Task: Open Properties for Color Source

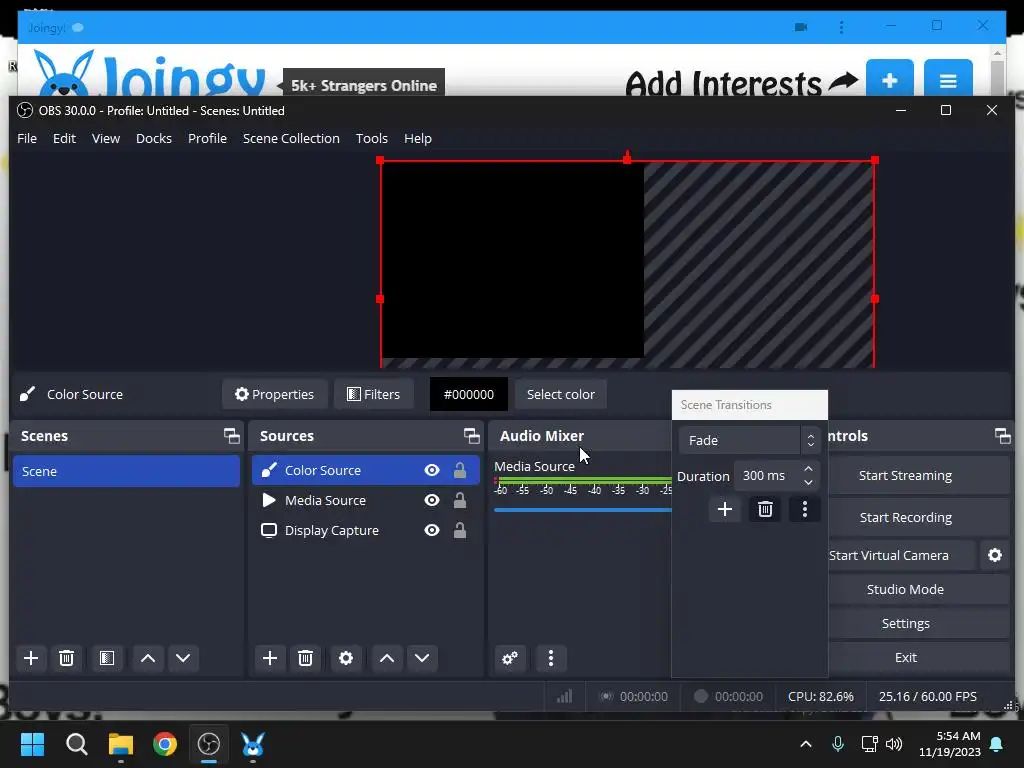Action: [x=275, y=394]
